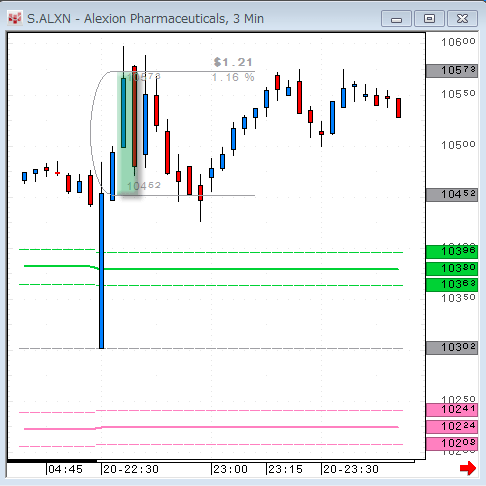Click the red scroll-right arrow icon
486x486 pixels.
pyautogui.click(x=468, y=468)
